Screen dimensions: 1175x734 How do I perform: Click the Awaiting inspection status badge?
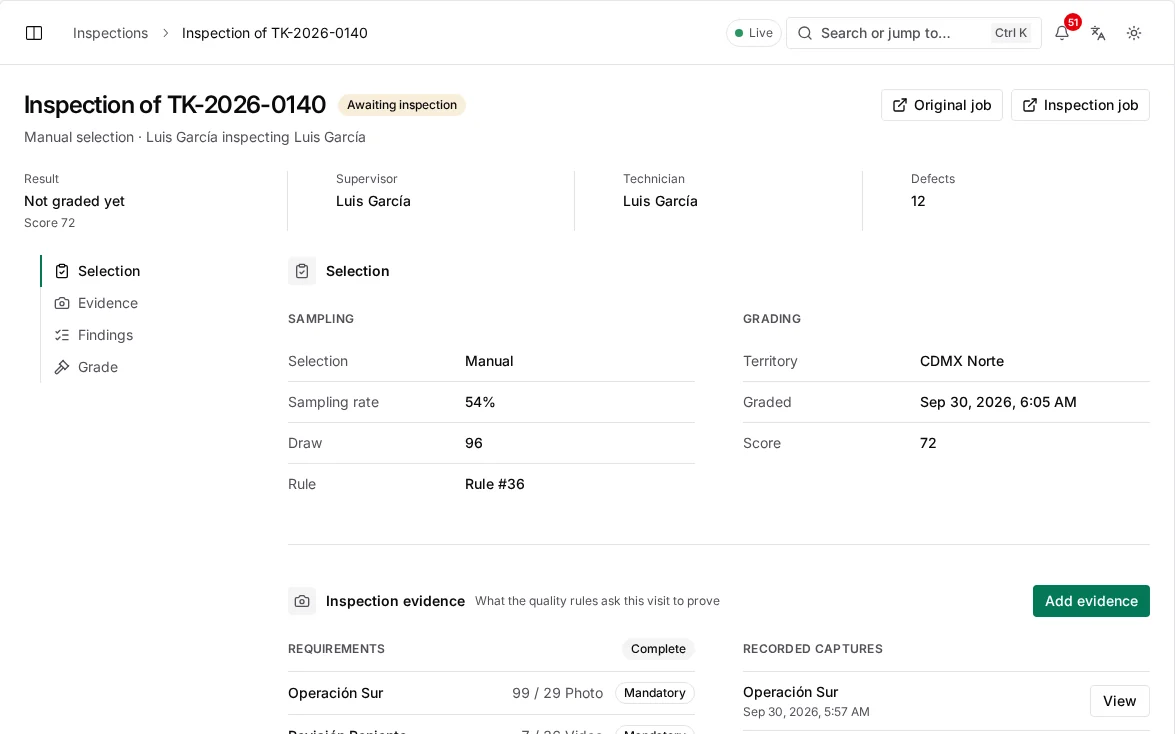(402, 105)
